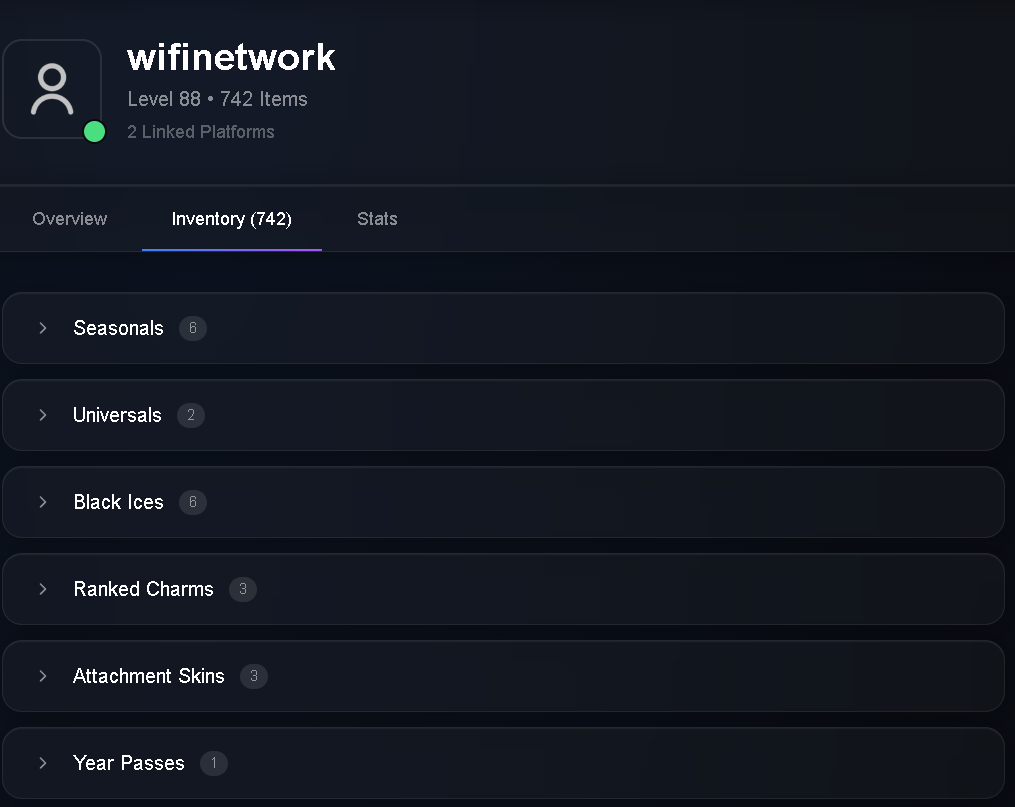
Task: Open the Stats tab
Action: [x=377, y=219]
